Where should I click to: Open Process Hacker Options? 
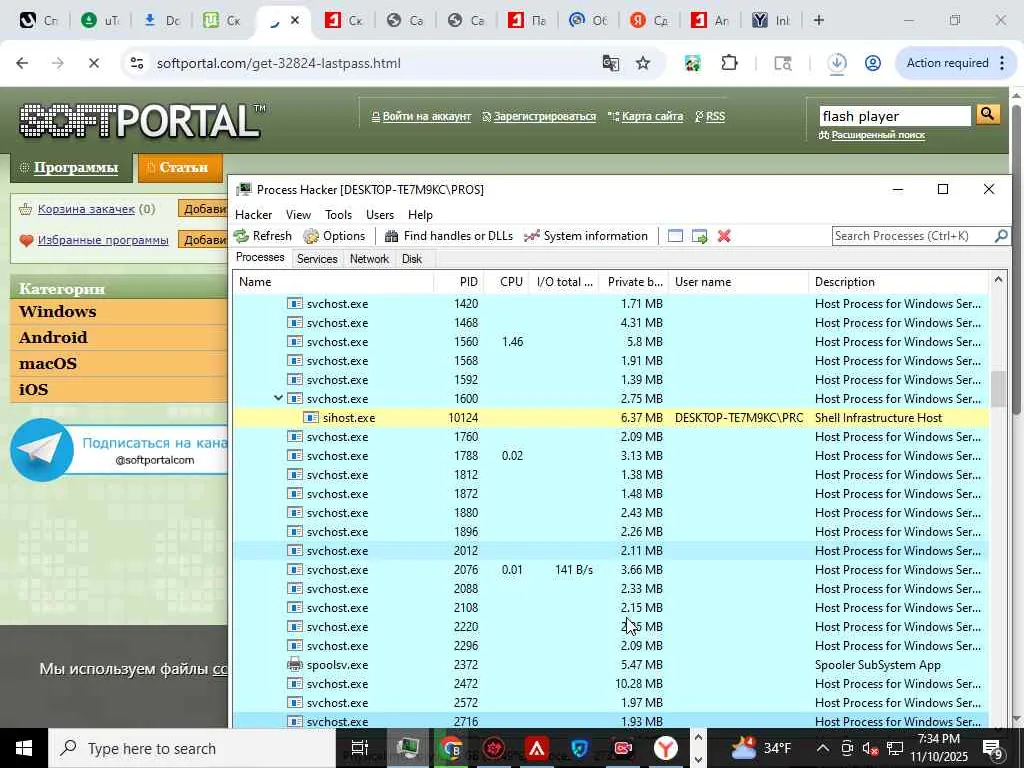pyautogui.click(x=334, y=236)
